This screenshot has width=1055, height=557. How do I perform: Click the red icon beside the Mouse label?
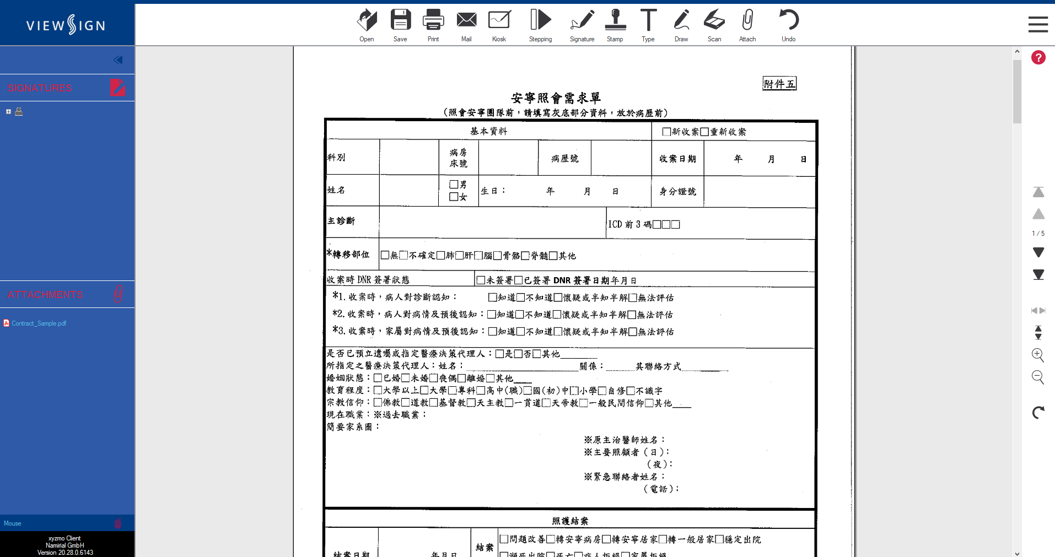pos(118,523)
